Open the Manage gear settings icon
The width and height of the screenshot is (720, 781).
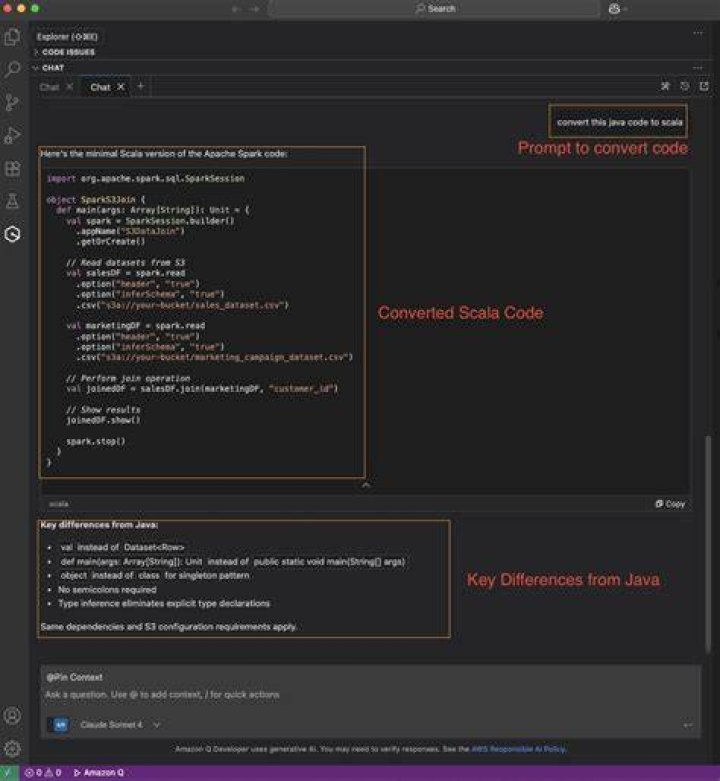point(12,748)
